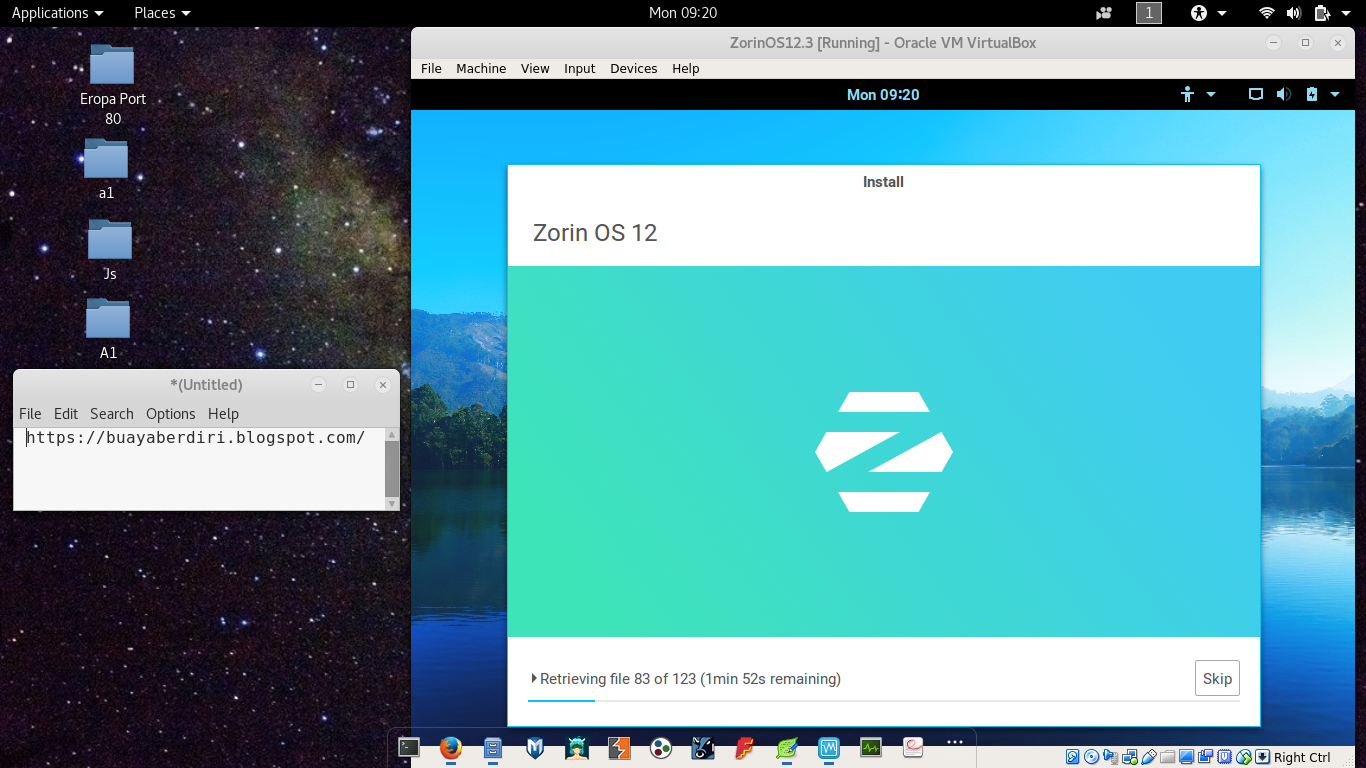1366x768 pixels.
Task: Open host Wi-Fi indicator in top bar
Action: [1266, 13]
